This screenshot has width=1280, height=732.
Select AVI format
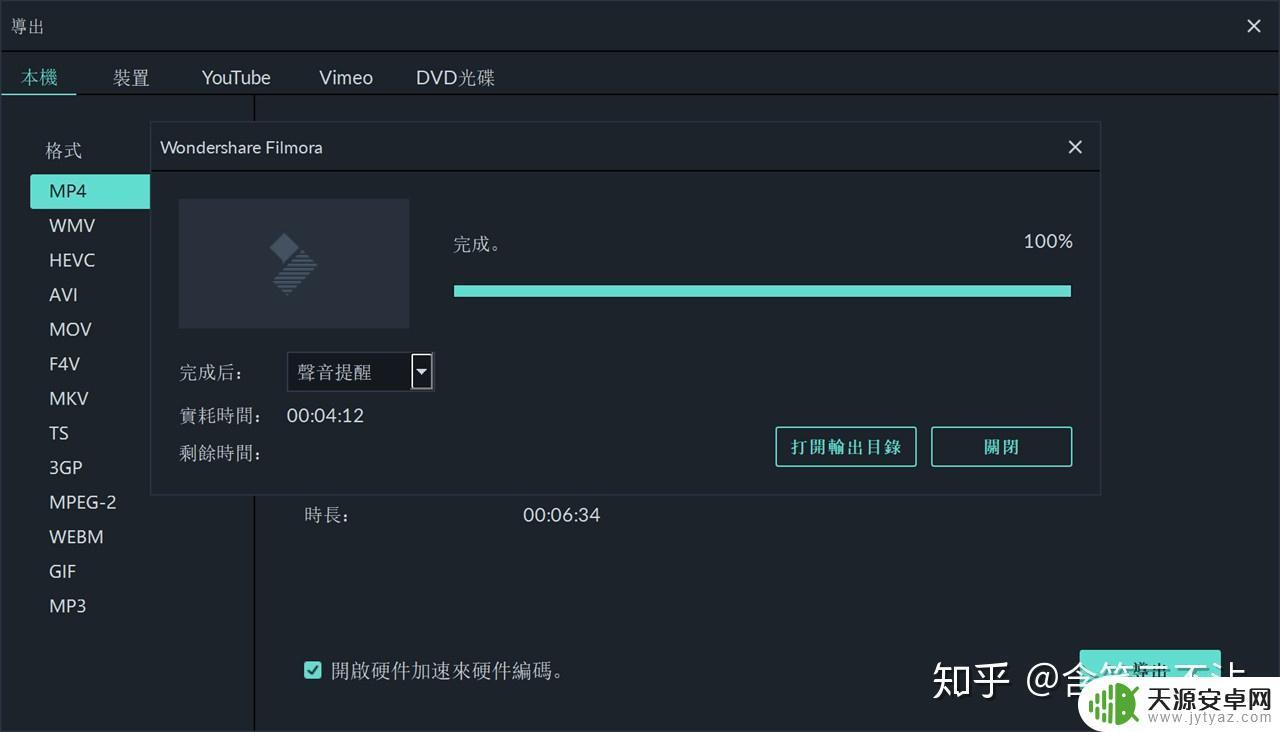[x=63, y=295]
